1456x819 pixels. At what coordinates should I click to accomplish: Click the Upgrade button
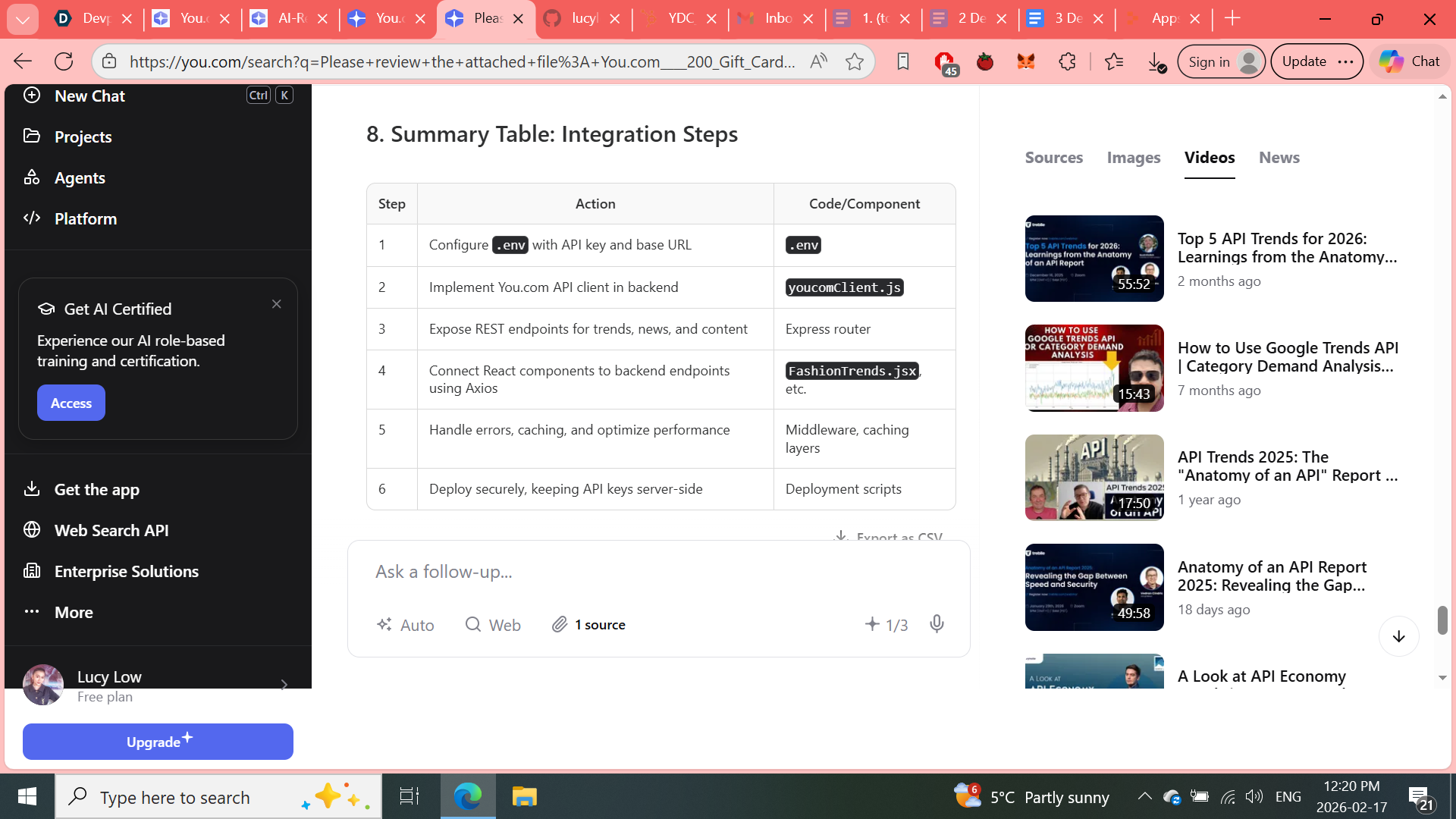point(158,741)
